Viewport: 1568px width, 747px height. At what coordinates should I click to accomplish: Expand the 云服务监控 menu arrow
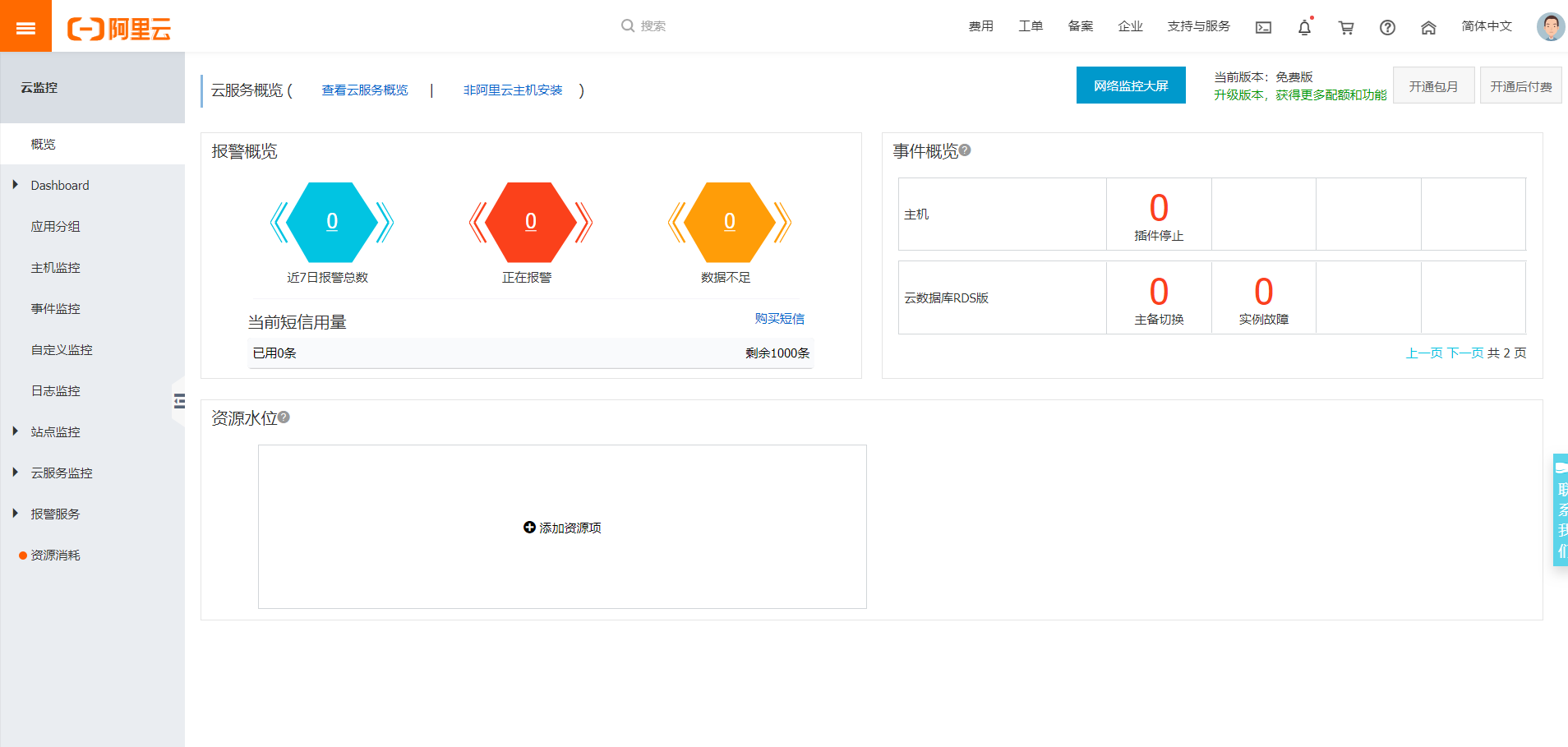(16, 473)
